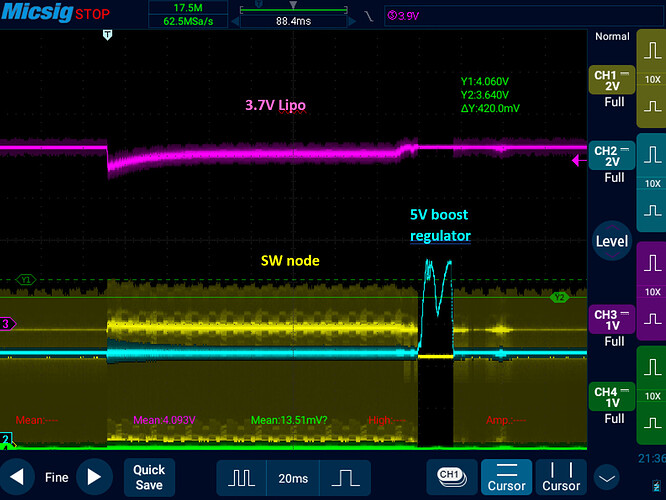The height and width of the screenshot is (500, 666).
Task: Select the Amp.:---- measurement
Action: point(506,420)
